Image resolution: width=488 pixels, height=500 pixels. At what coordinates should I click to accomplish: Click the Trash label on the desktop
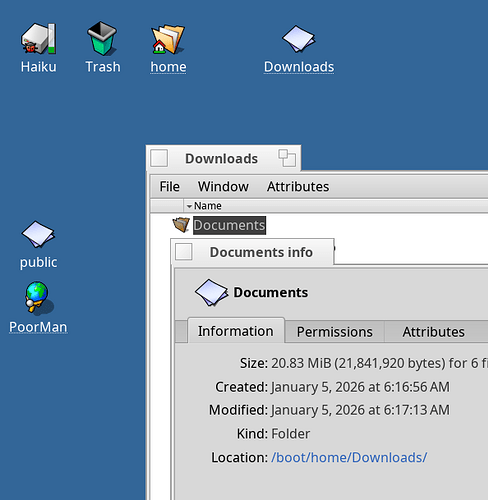point(103,67)
